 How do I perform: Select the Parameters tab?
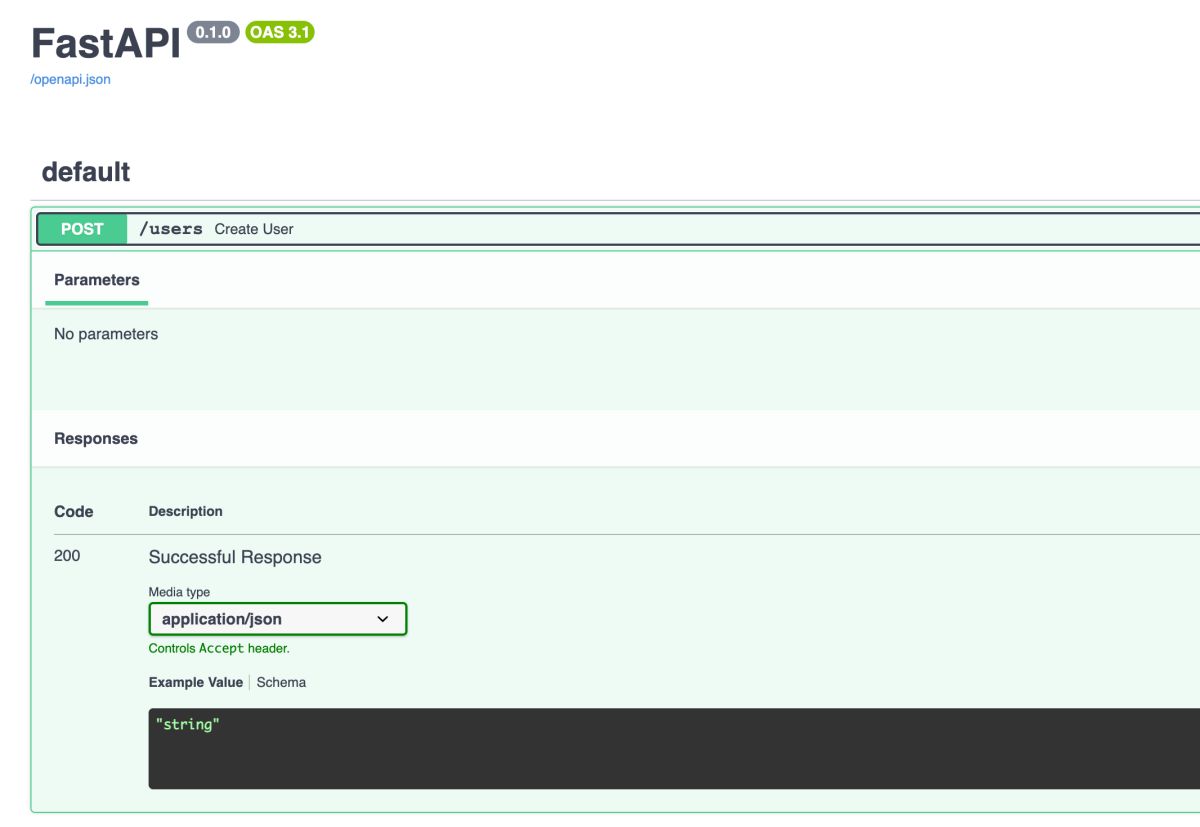(97, 280)
